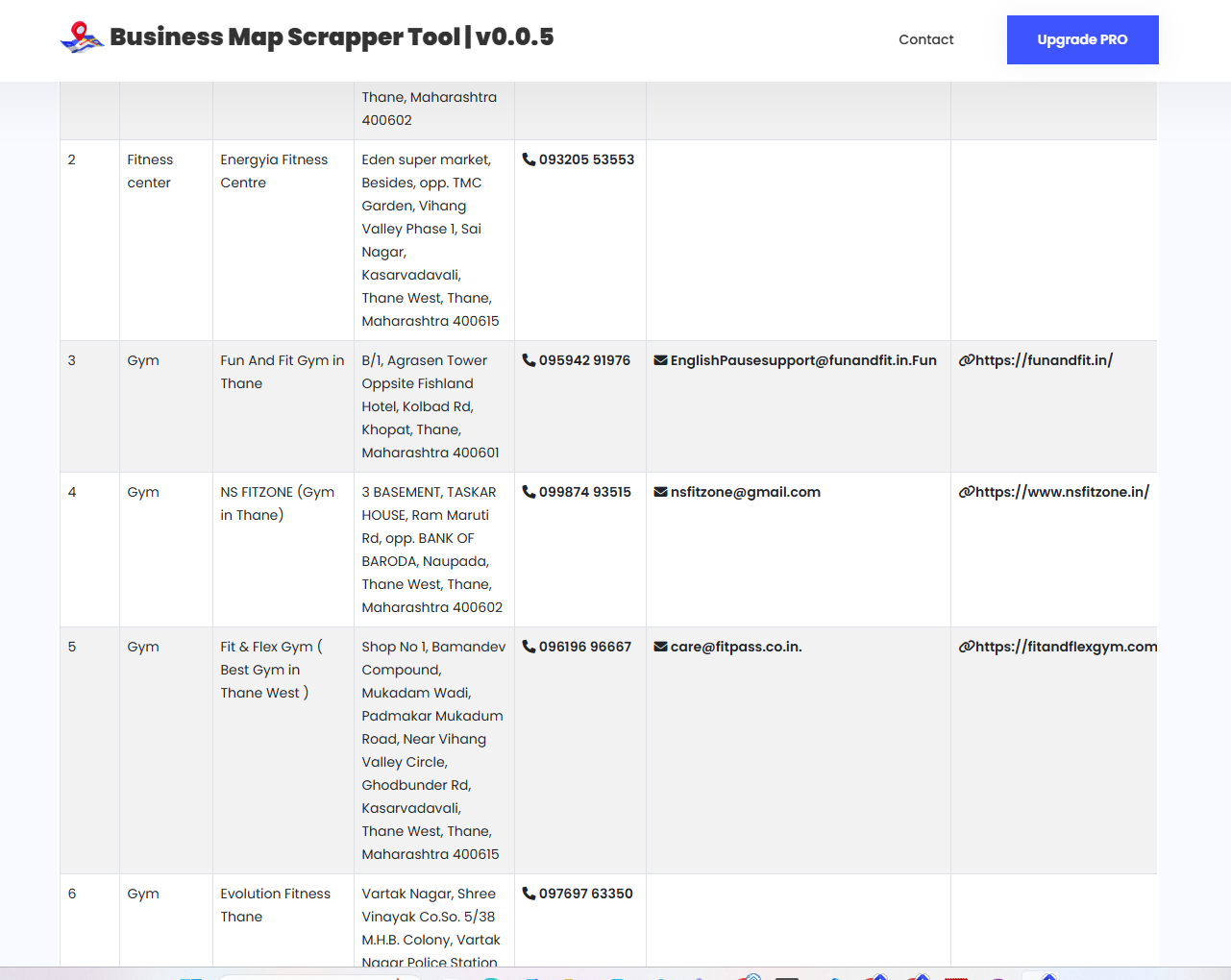Click the map pin logo of Business Map Scrapper Tool
The width and height of the screenshot is (1231, 980).
[x=82, y=38]
